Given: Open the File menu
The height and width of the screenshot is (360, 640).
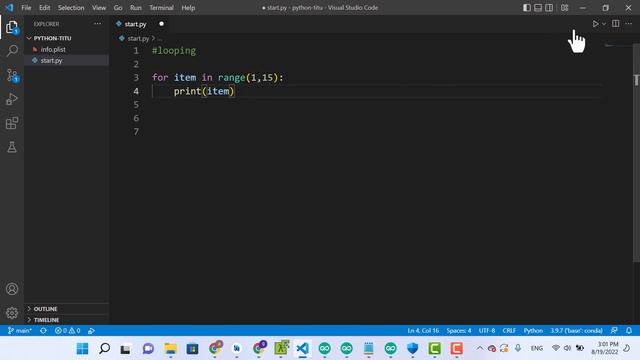Looking at the screenshot, I should [x=26, y=8].
